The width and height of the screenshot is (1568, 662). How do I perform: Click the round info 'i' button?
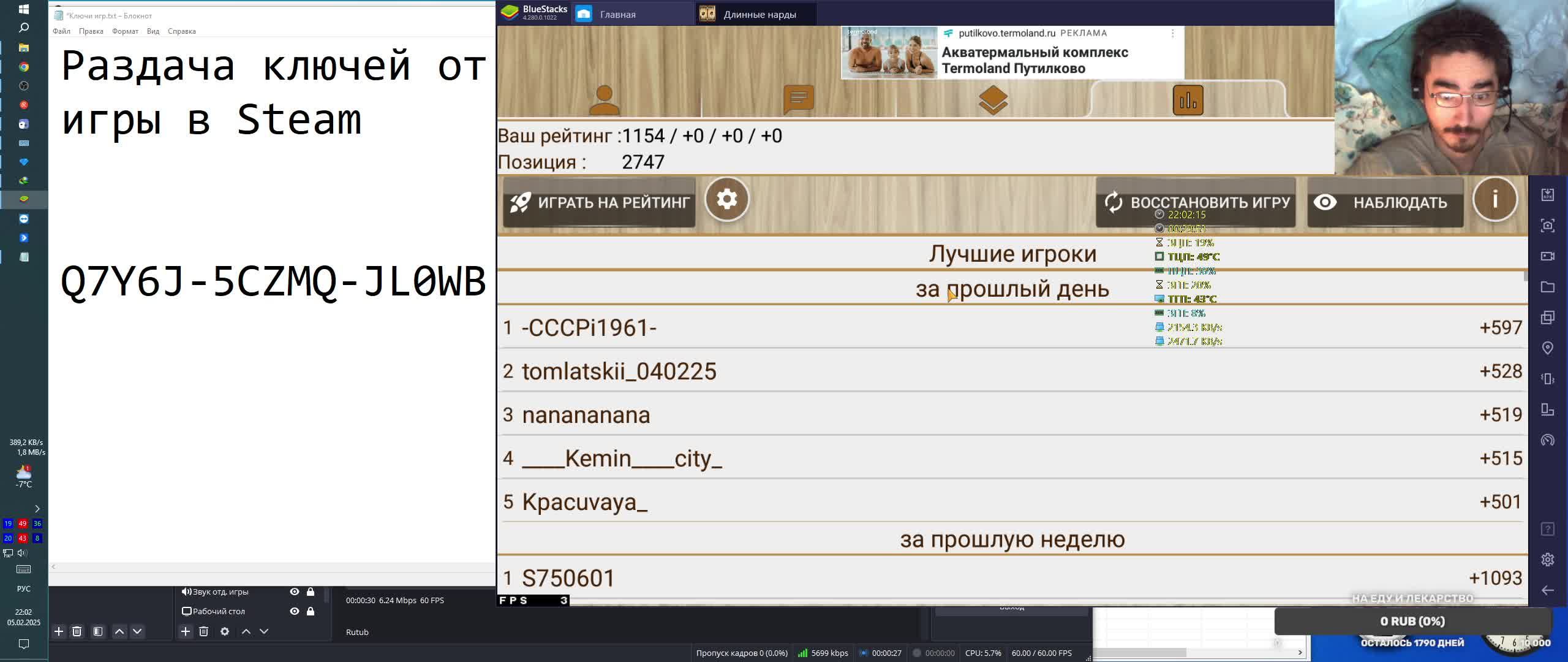[1494, 199]
